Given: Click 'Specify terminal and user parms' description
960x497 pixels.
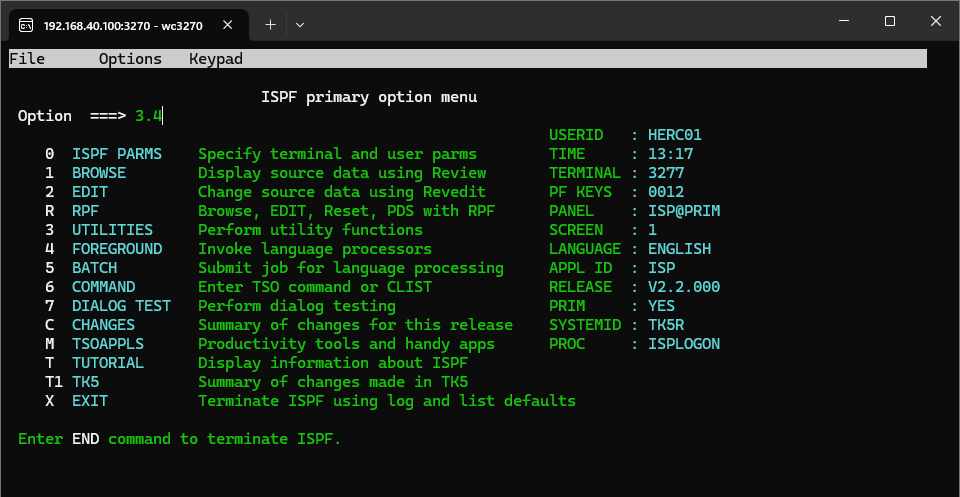Looking at the screenshot, I should click(x=337, y=154).
